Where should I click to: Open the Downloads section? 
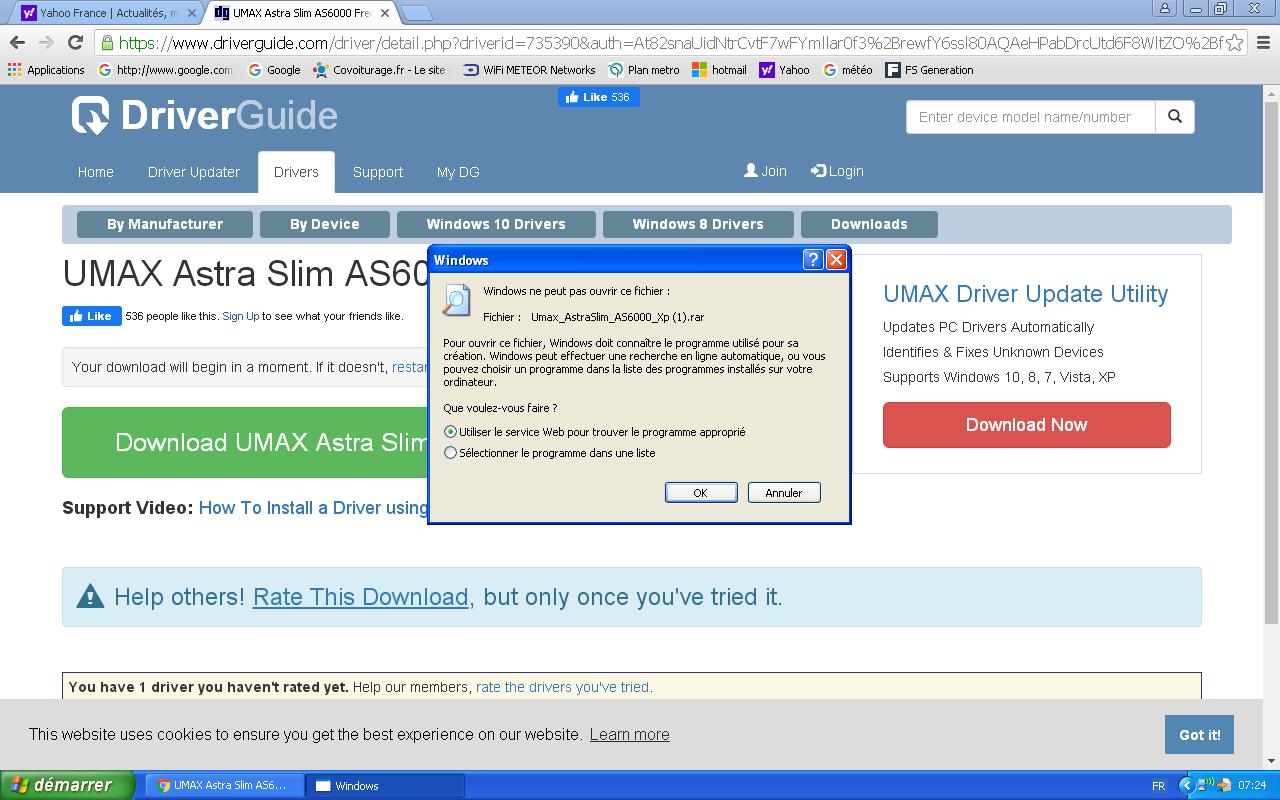(x=869, y=224)
